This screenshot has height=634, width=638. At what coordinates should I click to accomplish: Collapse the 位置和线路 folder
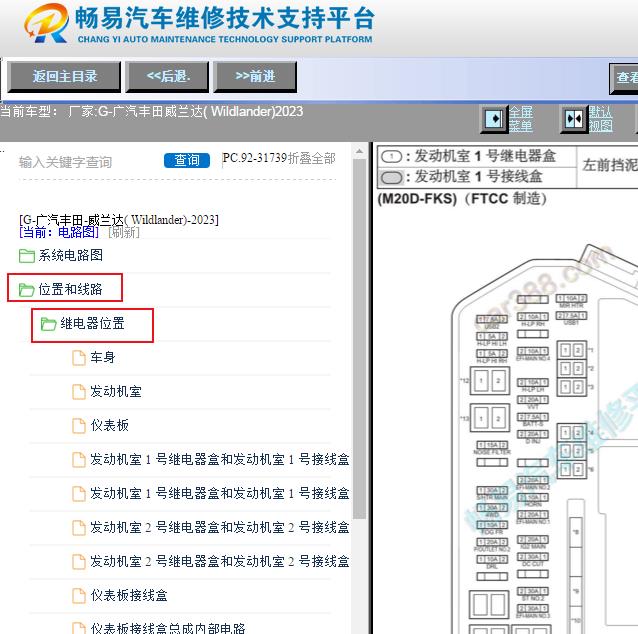pyautogui.click(x=70, y=289)
